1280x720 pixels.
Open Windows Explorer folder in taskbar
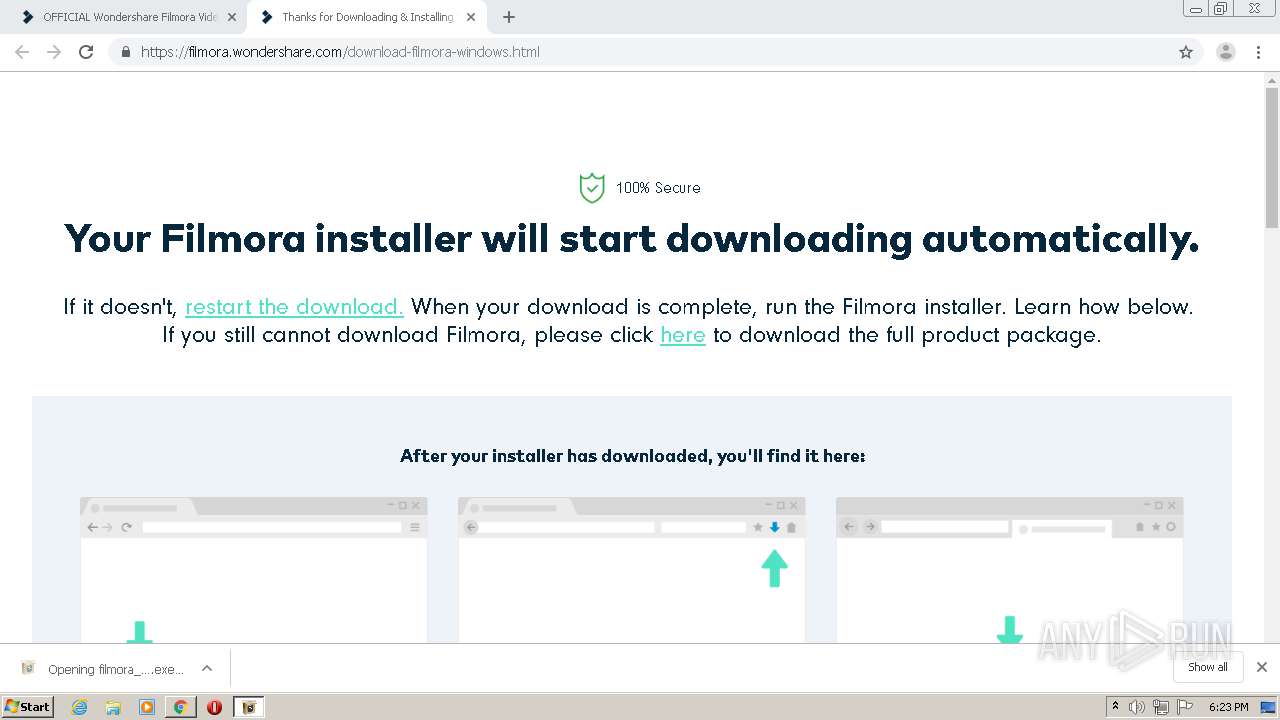click(113, 707)
